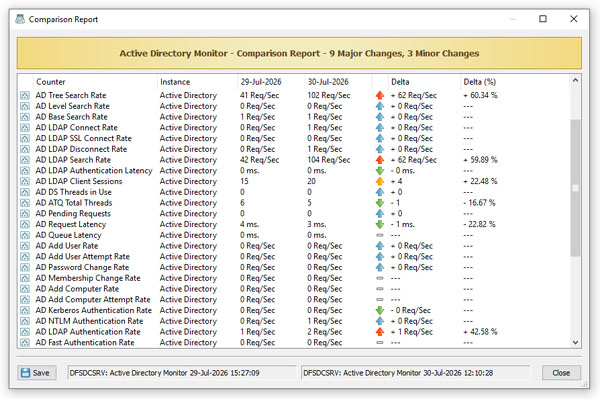Click the Save button
Image resolution: width=600 pixels, height=399 pixels.
point(37,373)
